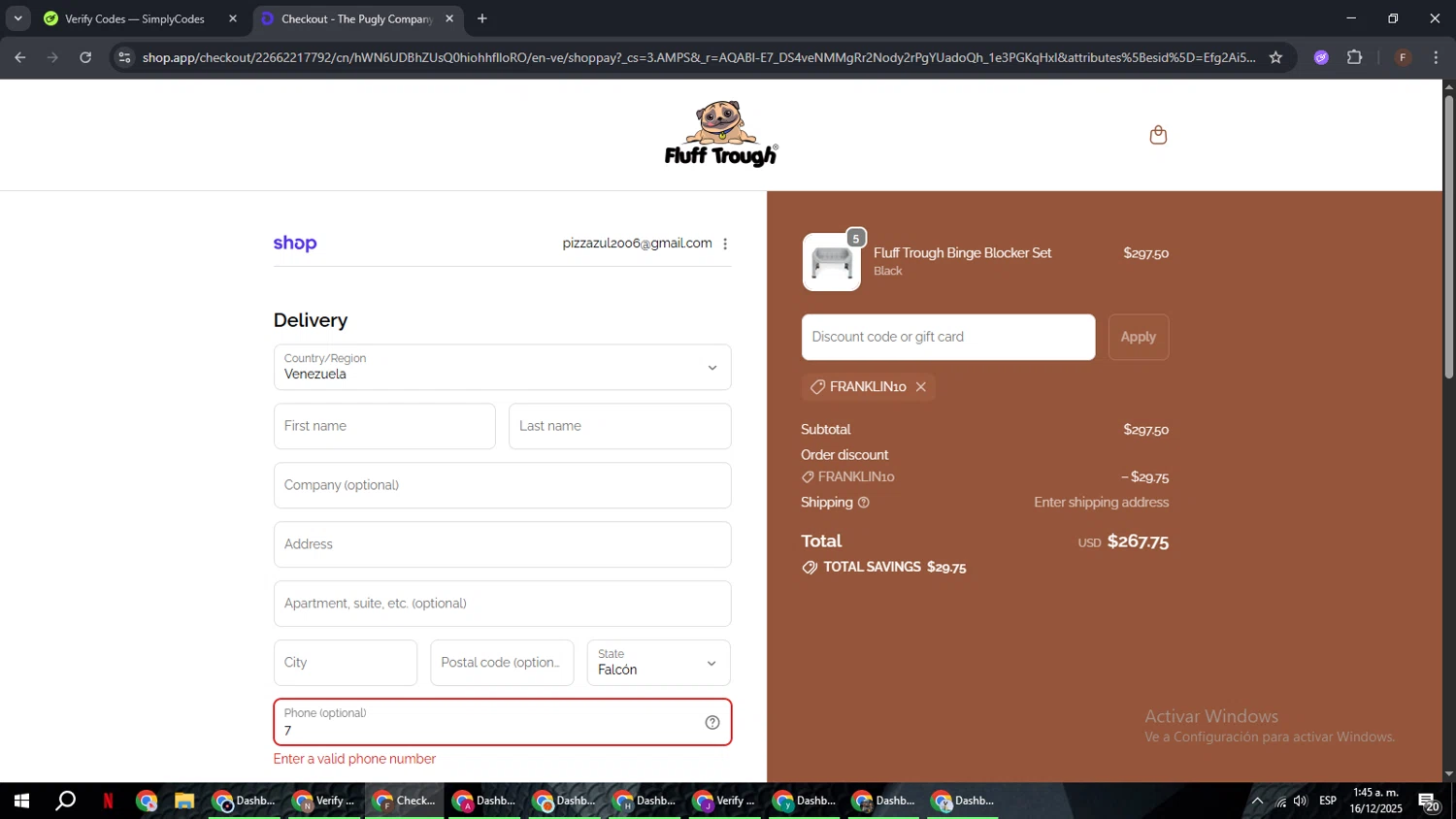Open the Chrome profile avatar F
This screenshot has width=1456, height=819.
tap(1403, 57)
